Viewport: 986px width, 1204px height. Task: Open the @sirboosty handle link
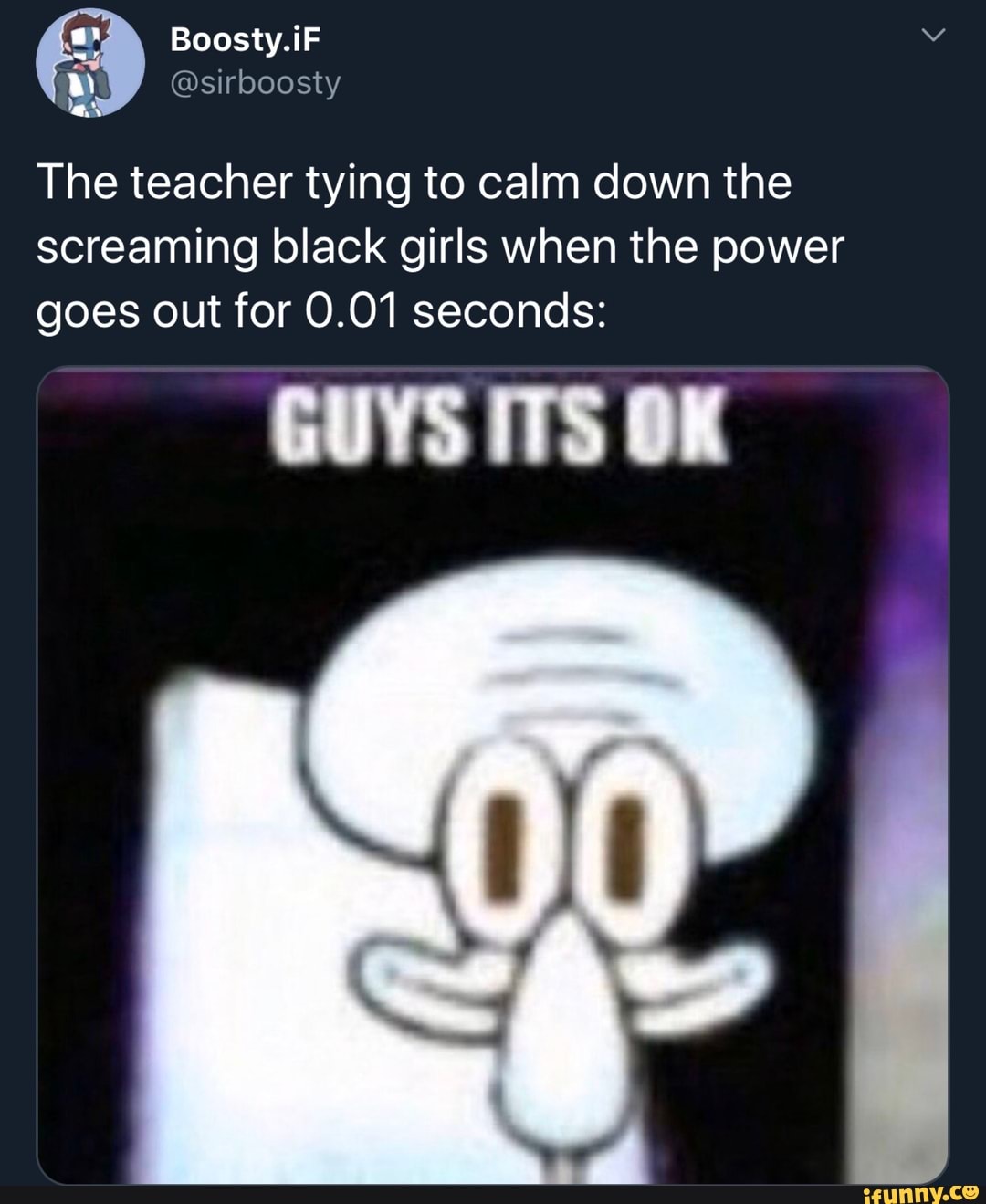256,83
